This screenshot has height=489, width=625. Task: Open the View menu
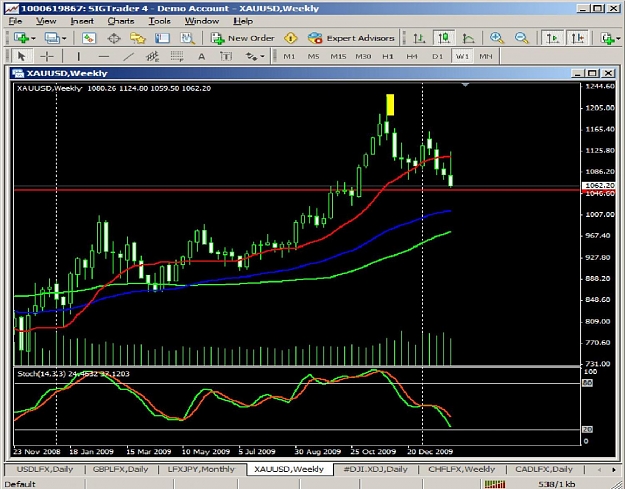coord(46,21)
